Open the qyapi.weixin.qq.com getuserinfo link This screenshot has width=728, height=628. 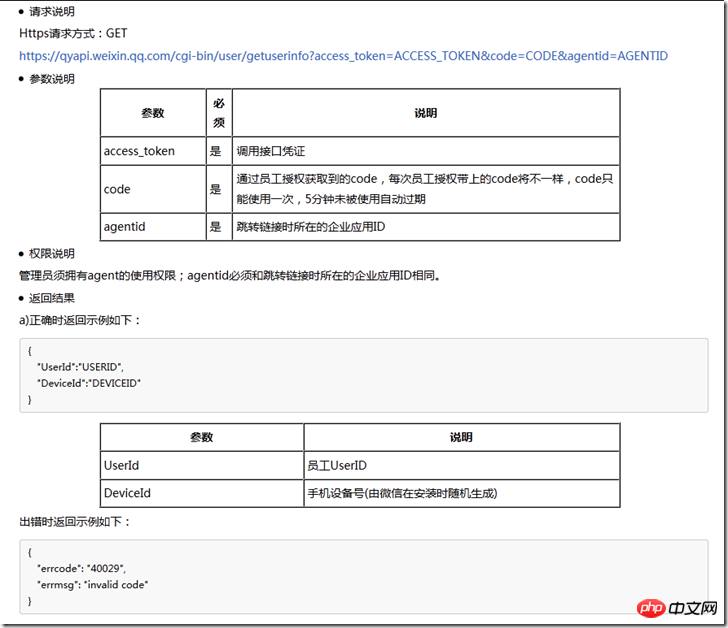343,56
